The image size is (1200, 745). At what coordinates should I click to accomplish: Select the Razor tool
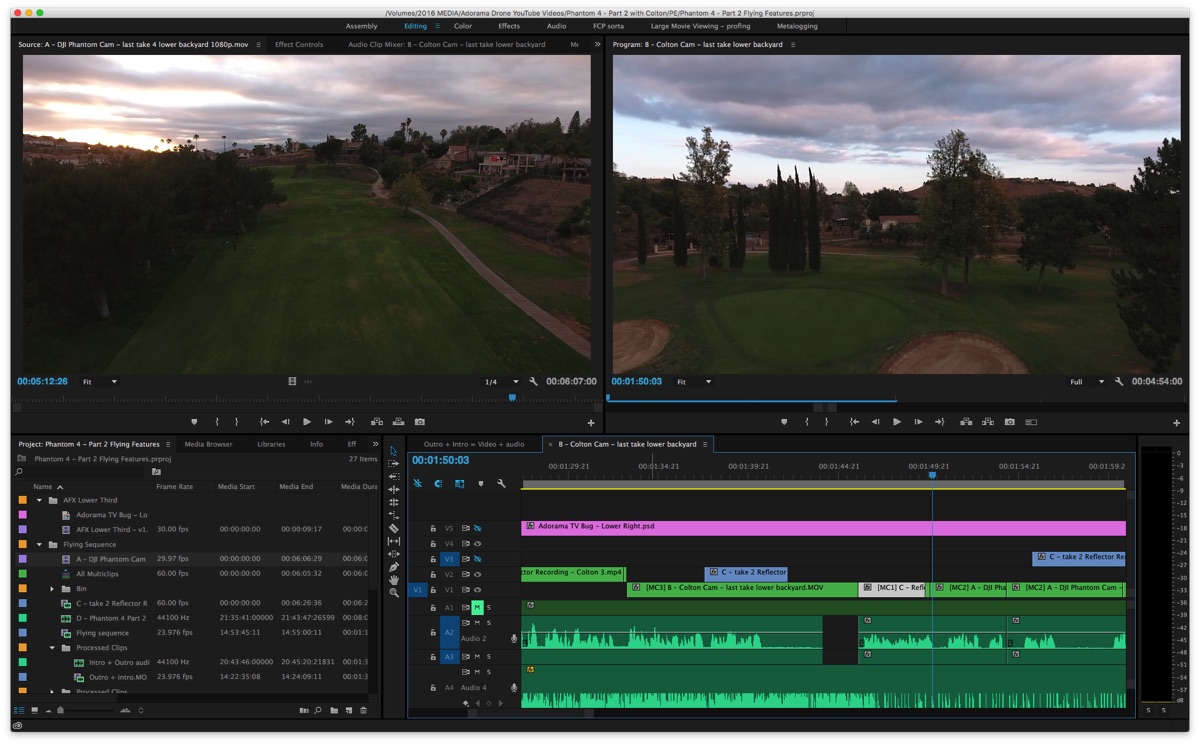[x=394, y=528]
